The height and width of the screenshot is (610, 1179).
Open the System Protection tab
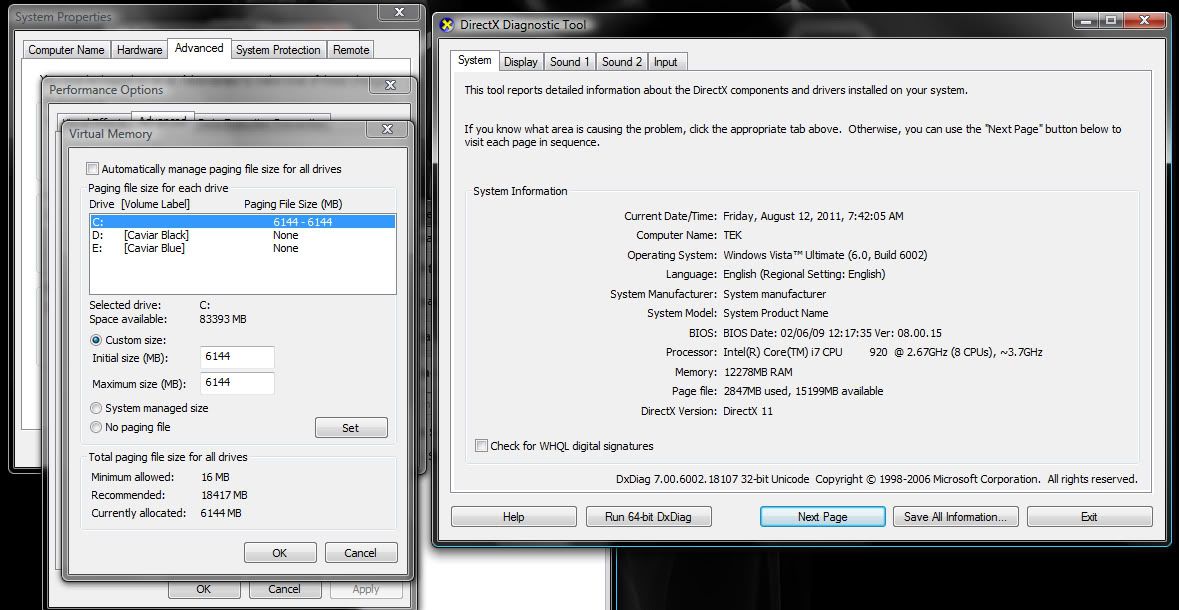278,50
